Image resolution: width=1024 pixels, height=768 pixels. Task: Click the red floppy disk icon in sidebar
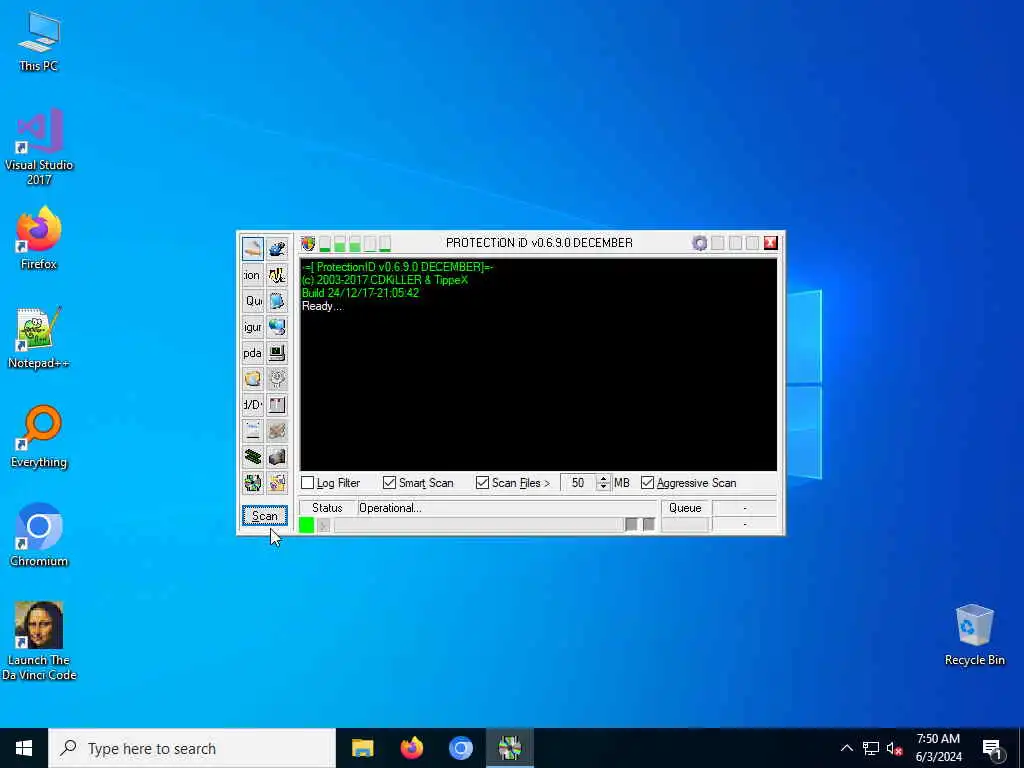(277, 405)
